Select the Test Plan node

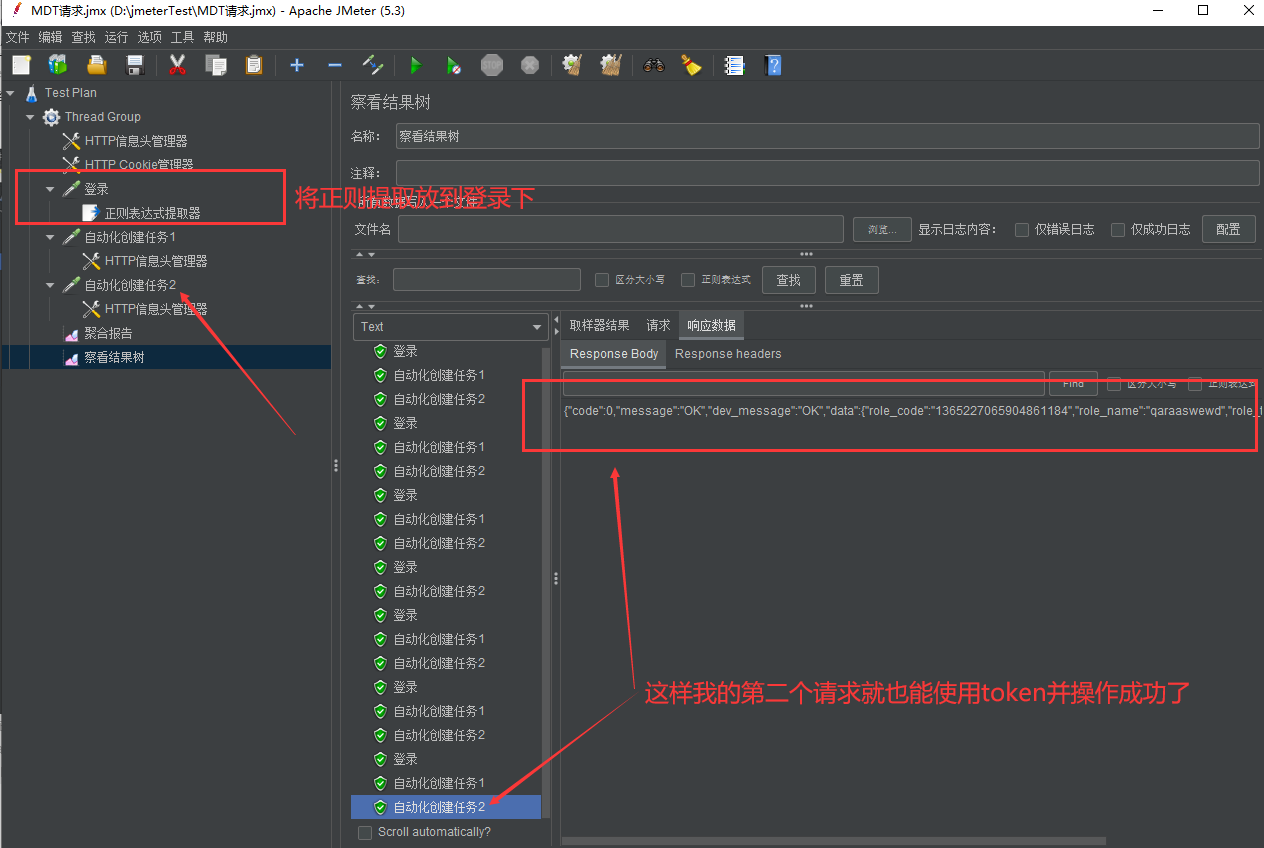tap(71, 92)
